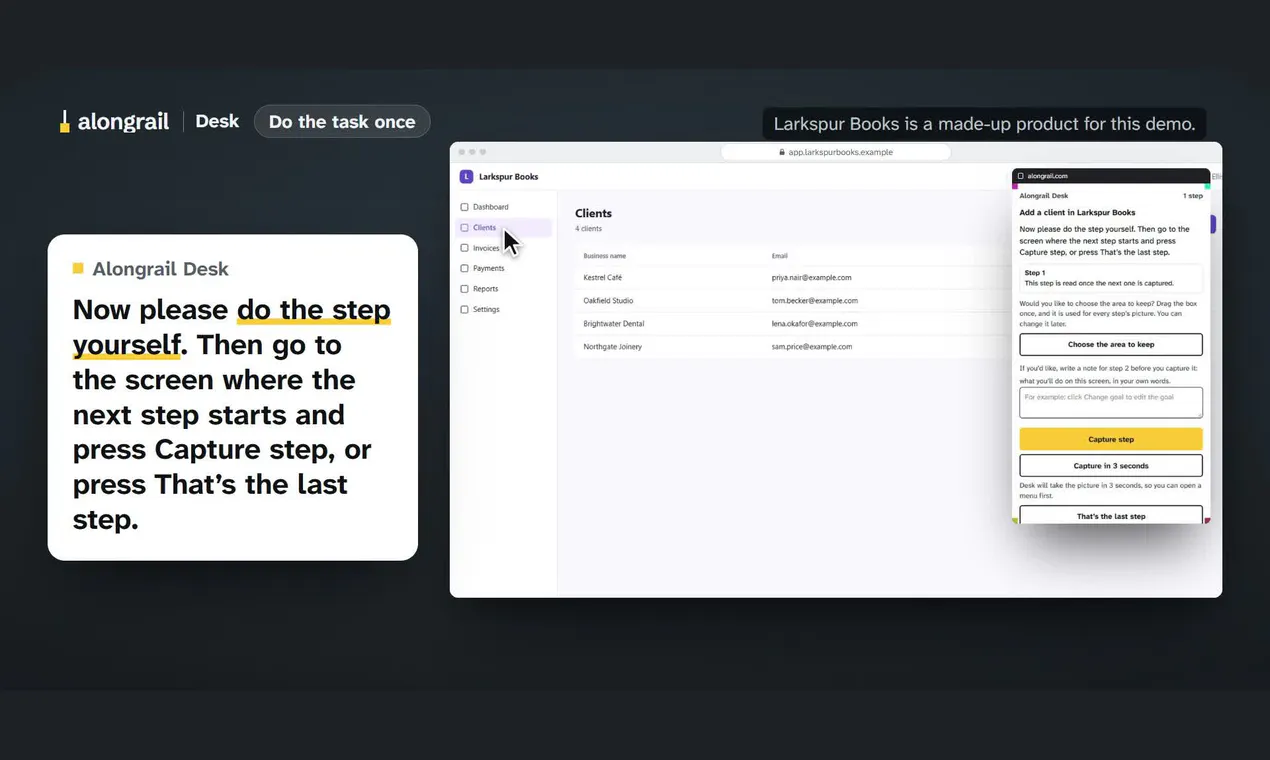The height and width of the screenshot is (760, 1270).
Task: Click the email priya.nair@example.com
Action: coord(812,277)
